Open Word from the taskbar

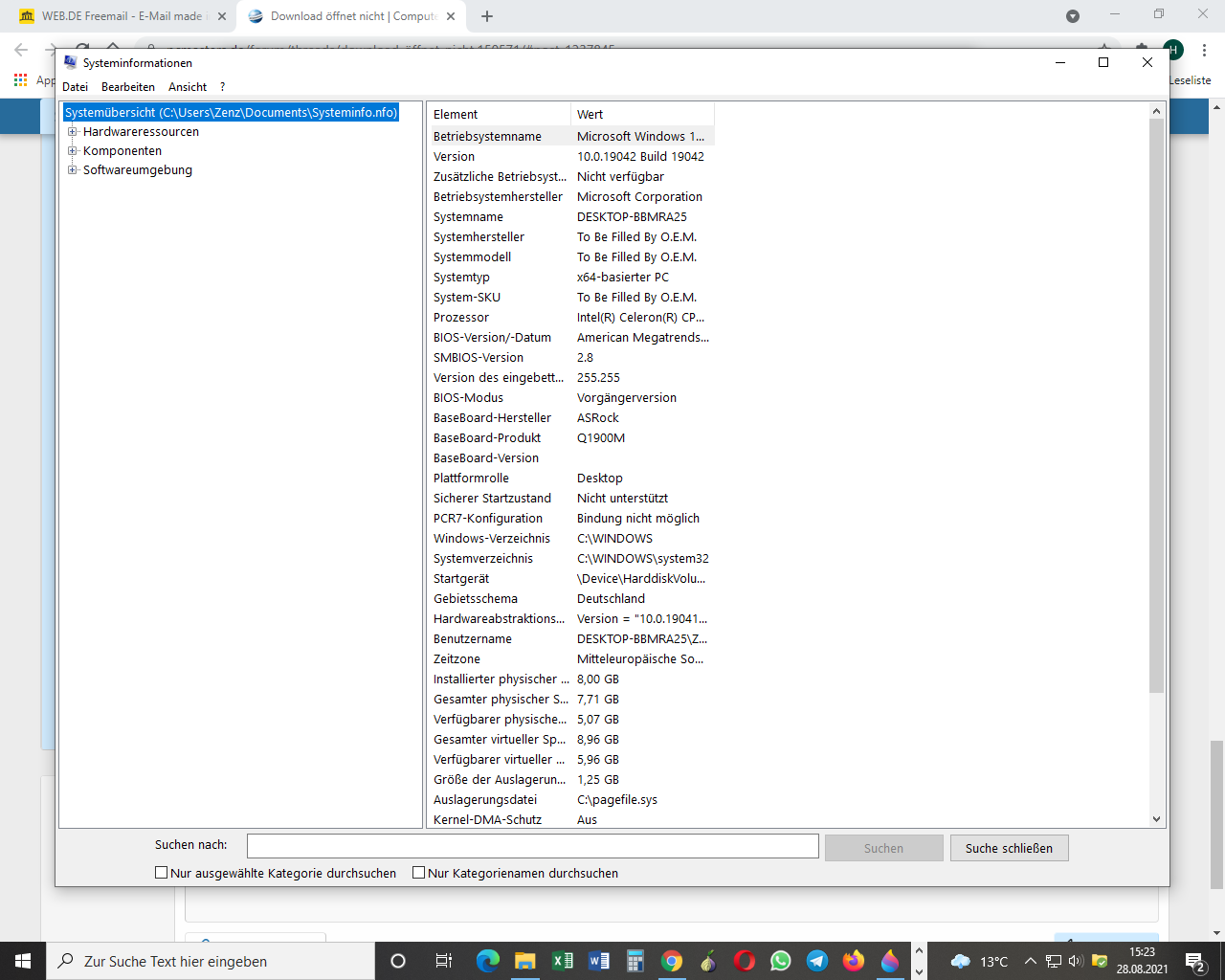599,961
